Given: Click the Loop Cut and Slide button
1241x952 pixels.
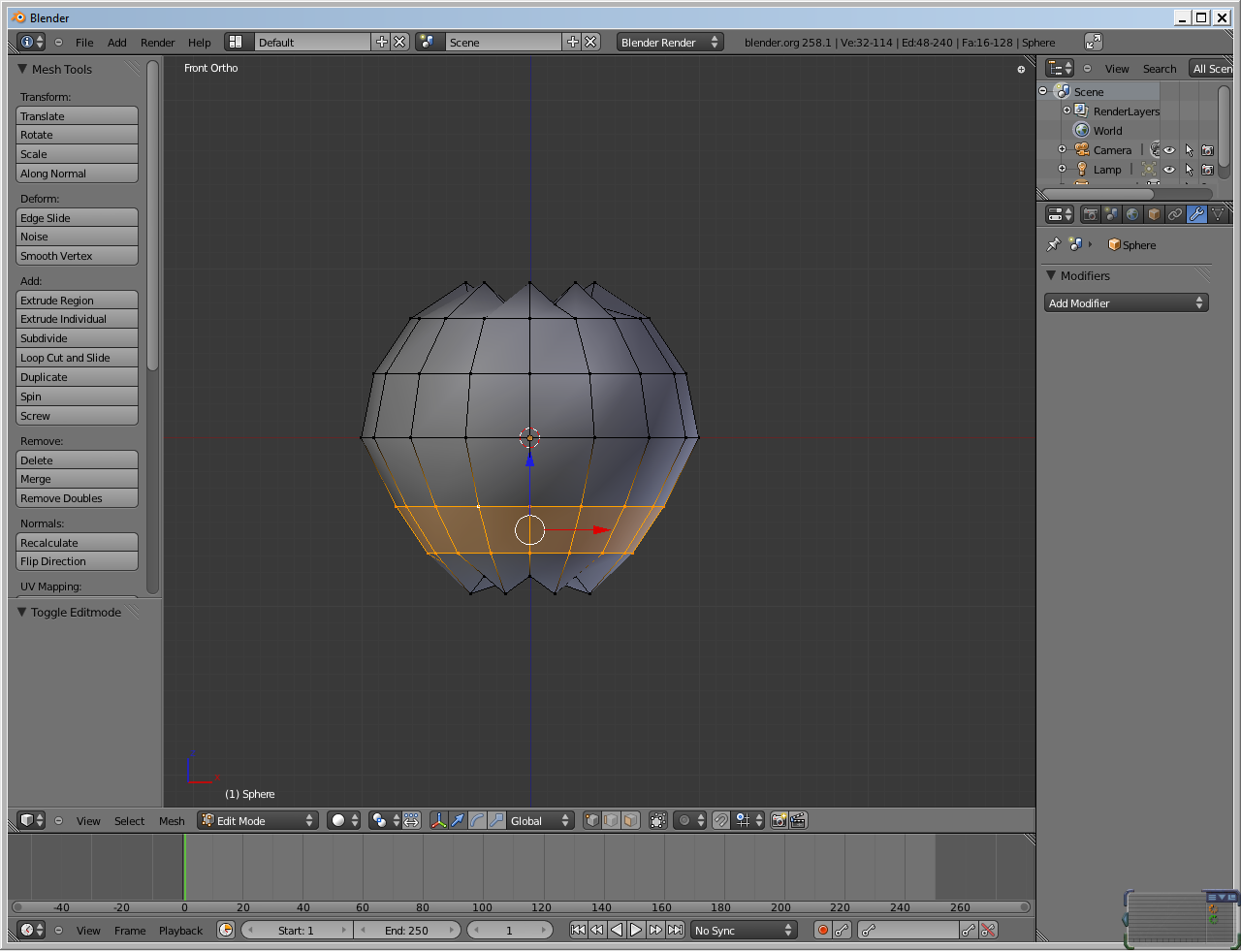Looking at the screenshot, I should point(77,357).
